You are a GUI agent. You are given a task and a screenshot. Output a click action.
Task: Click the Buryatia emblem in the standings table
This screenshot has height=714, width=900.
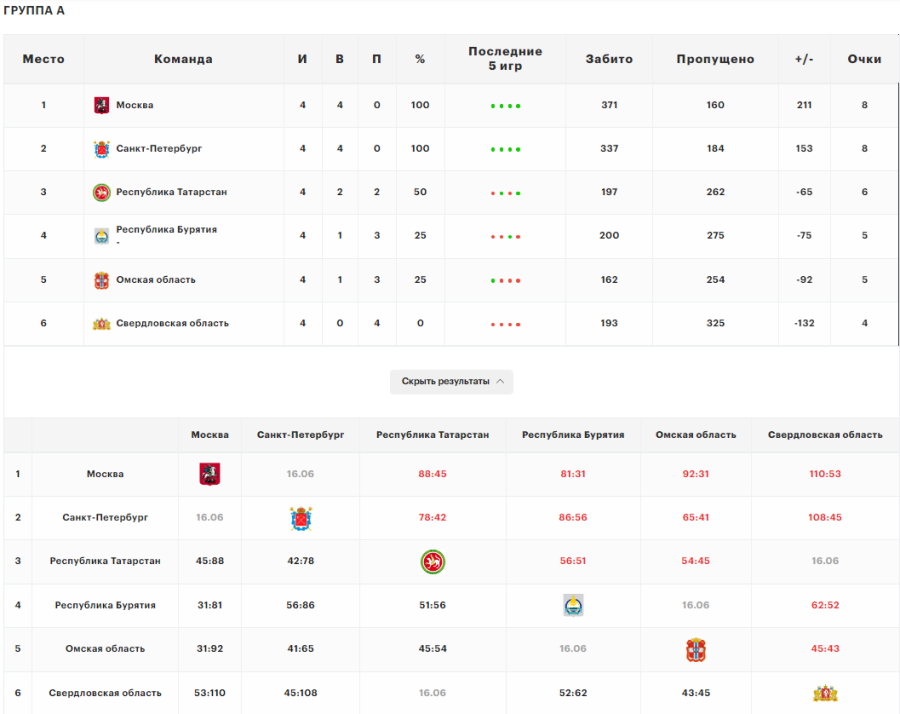[x=101, y=236]
